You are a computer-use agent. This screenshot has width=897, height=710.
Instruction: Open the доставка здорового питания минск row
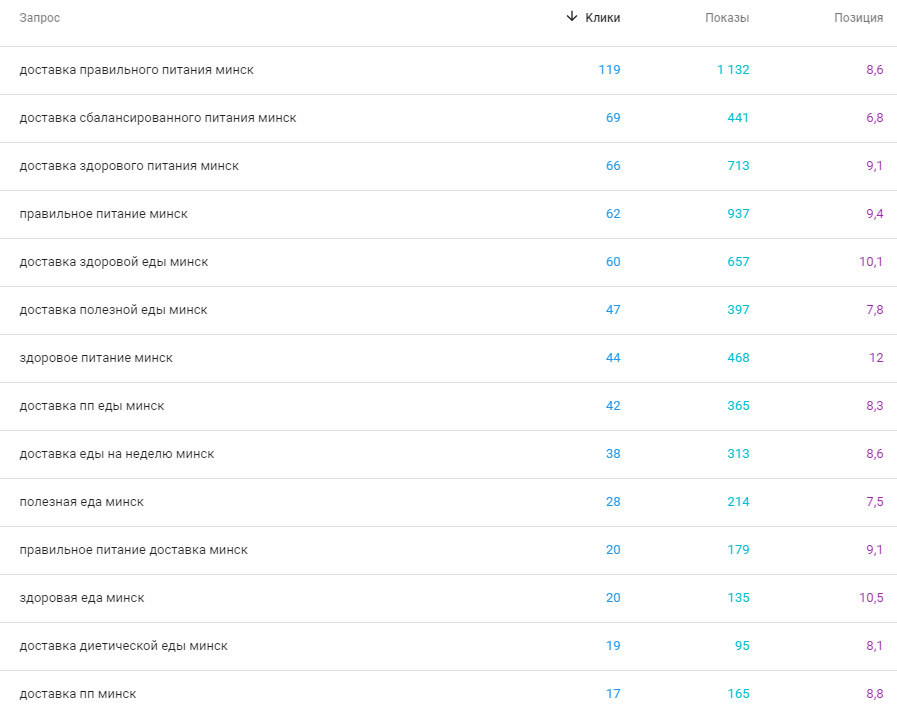coord(129,166)
